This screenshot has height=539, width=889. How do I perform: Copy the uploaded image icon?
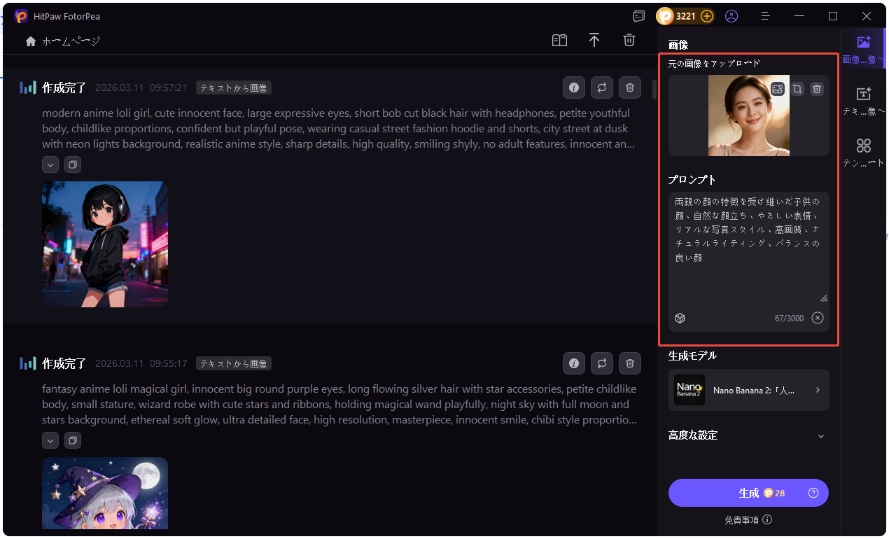pyautogui.click(x=797, y=89)
